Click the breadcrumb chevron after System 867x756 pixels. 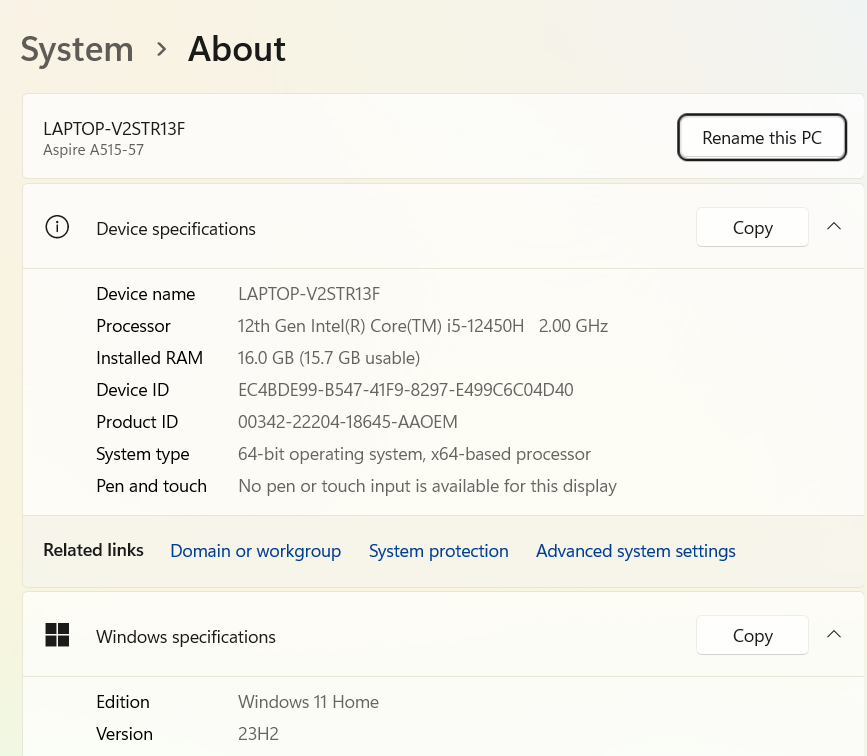click(161, 49)
